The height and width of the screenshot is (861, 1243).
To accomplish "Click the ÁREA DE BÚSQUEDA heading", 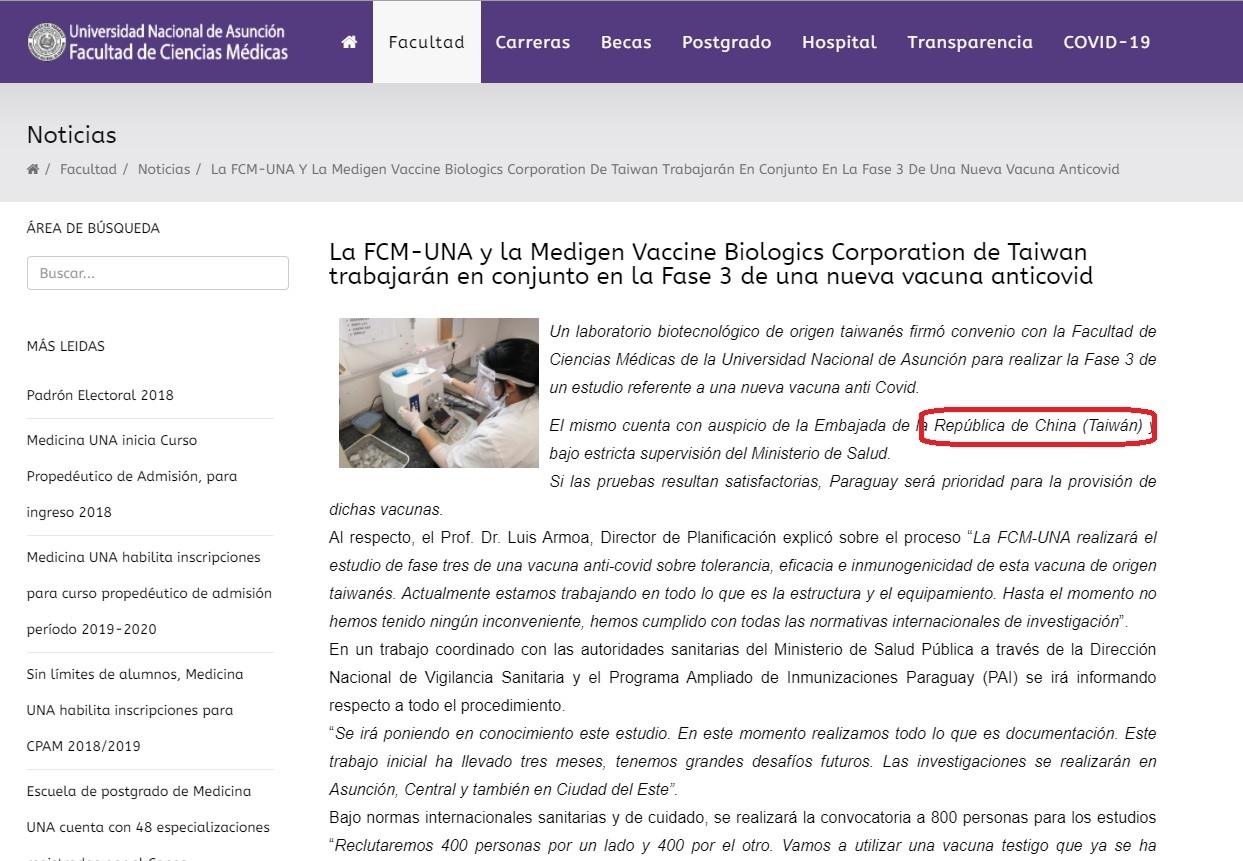I will coord(93,228).
